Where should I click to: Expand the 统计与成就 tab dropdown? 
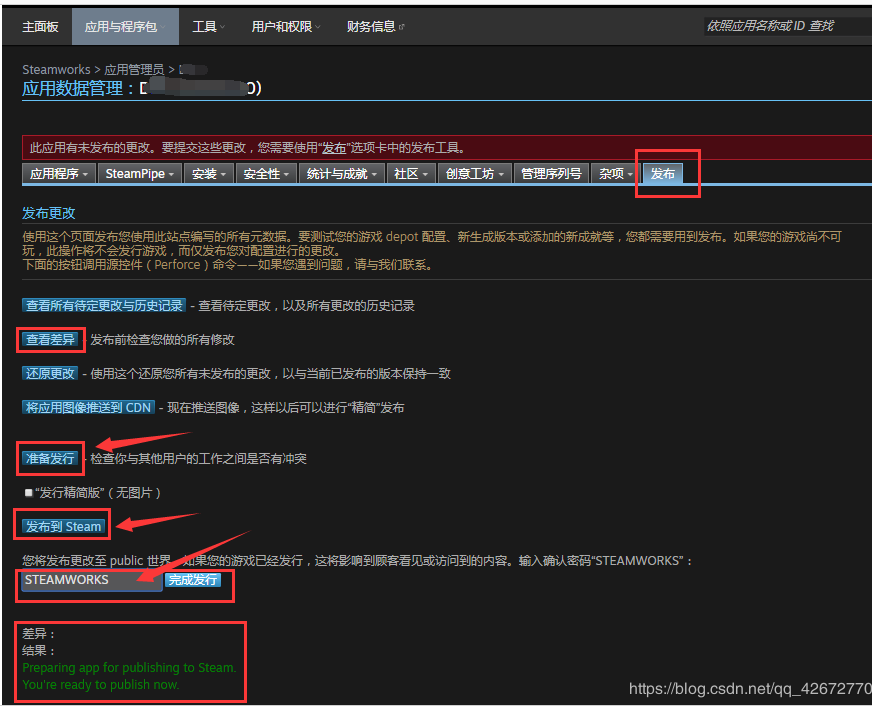coord(341,174)
